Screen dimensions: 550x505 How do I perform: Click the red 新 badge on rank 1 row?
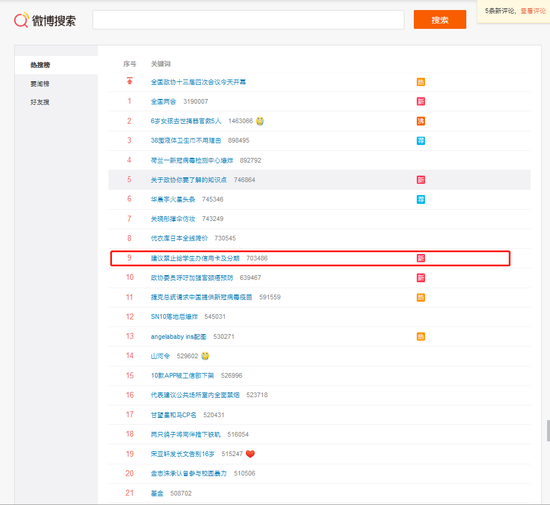point(421,102)
